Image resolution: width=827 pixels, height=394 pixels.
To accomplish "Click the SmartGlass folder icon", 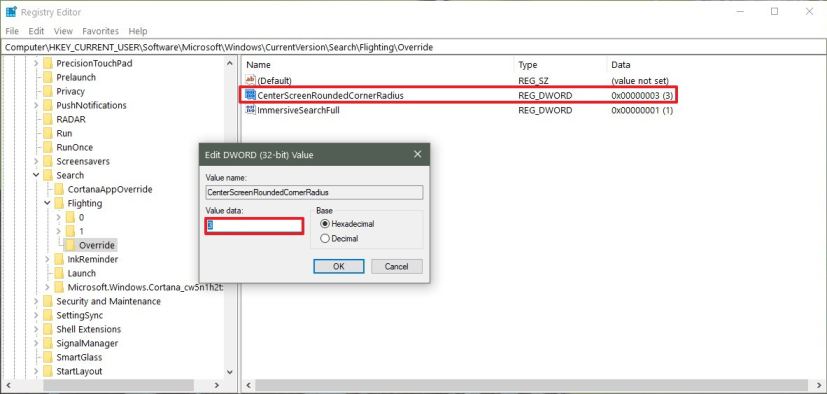I will click(48, 357).
